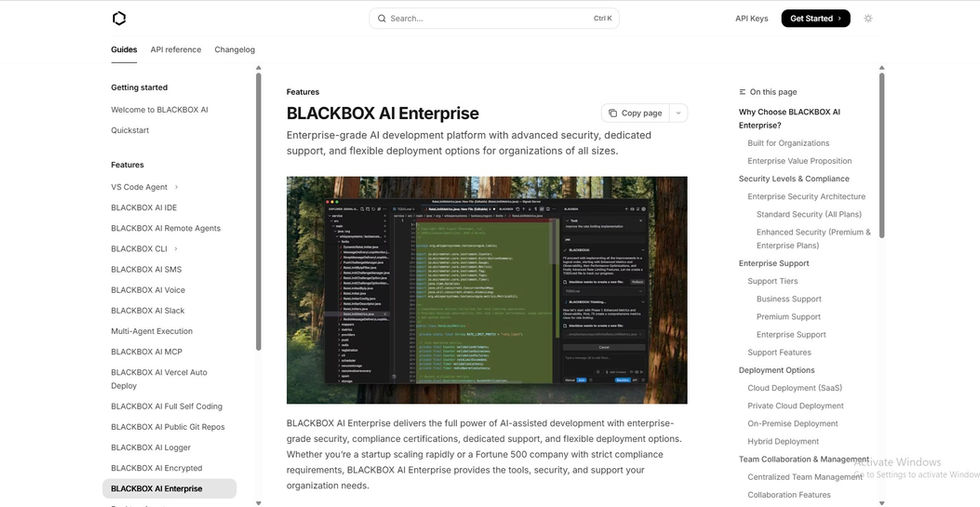
Task: Jump to Premium Support section
Action: [788, 317]
